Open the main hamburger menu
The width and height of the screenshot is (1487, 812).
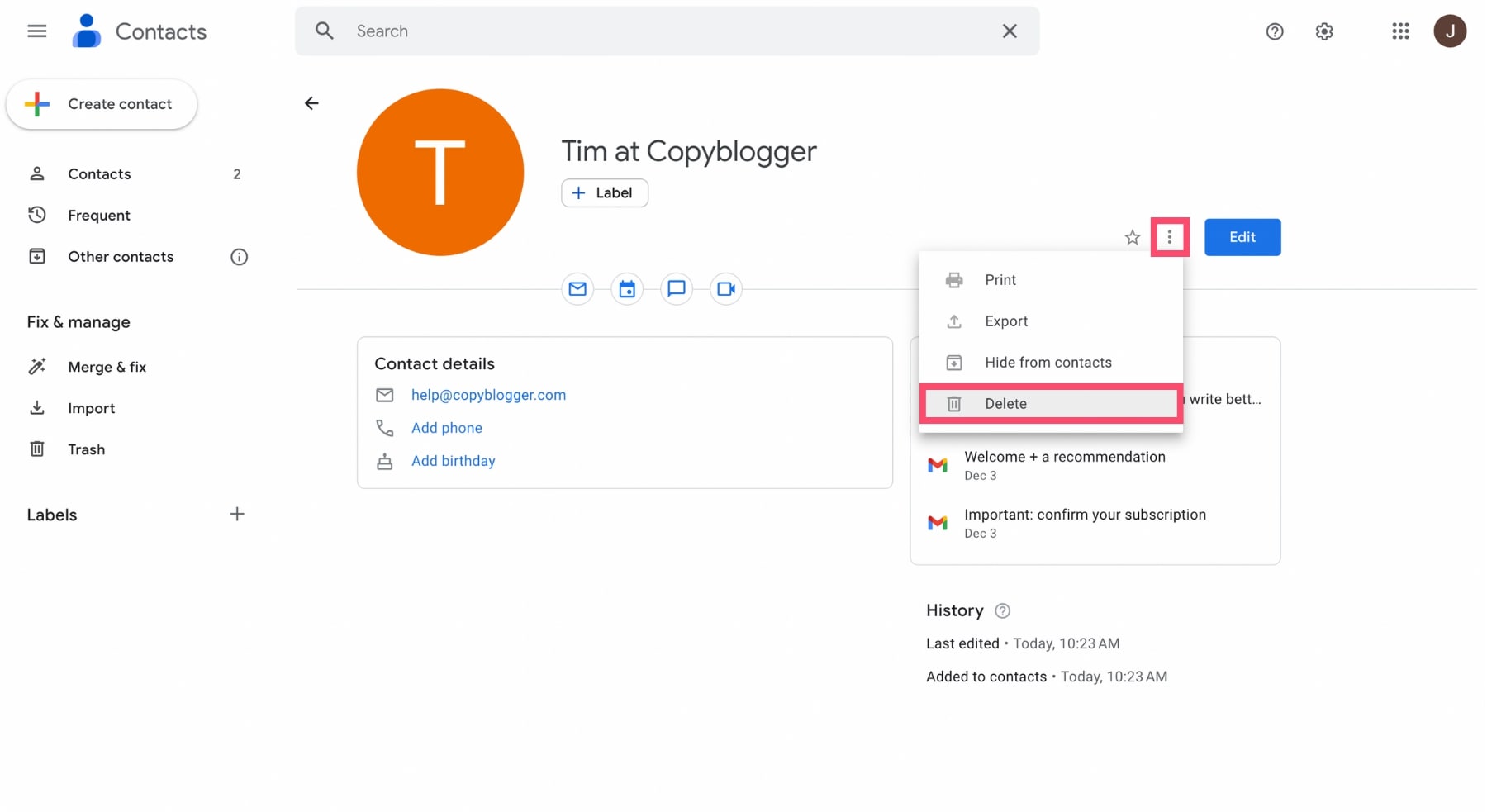coord(37,31)
